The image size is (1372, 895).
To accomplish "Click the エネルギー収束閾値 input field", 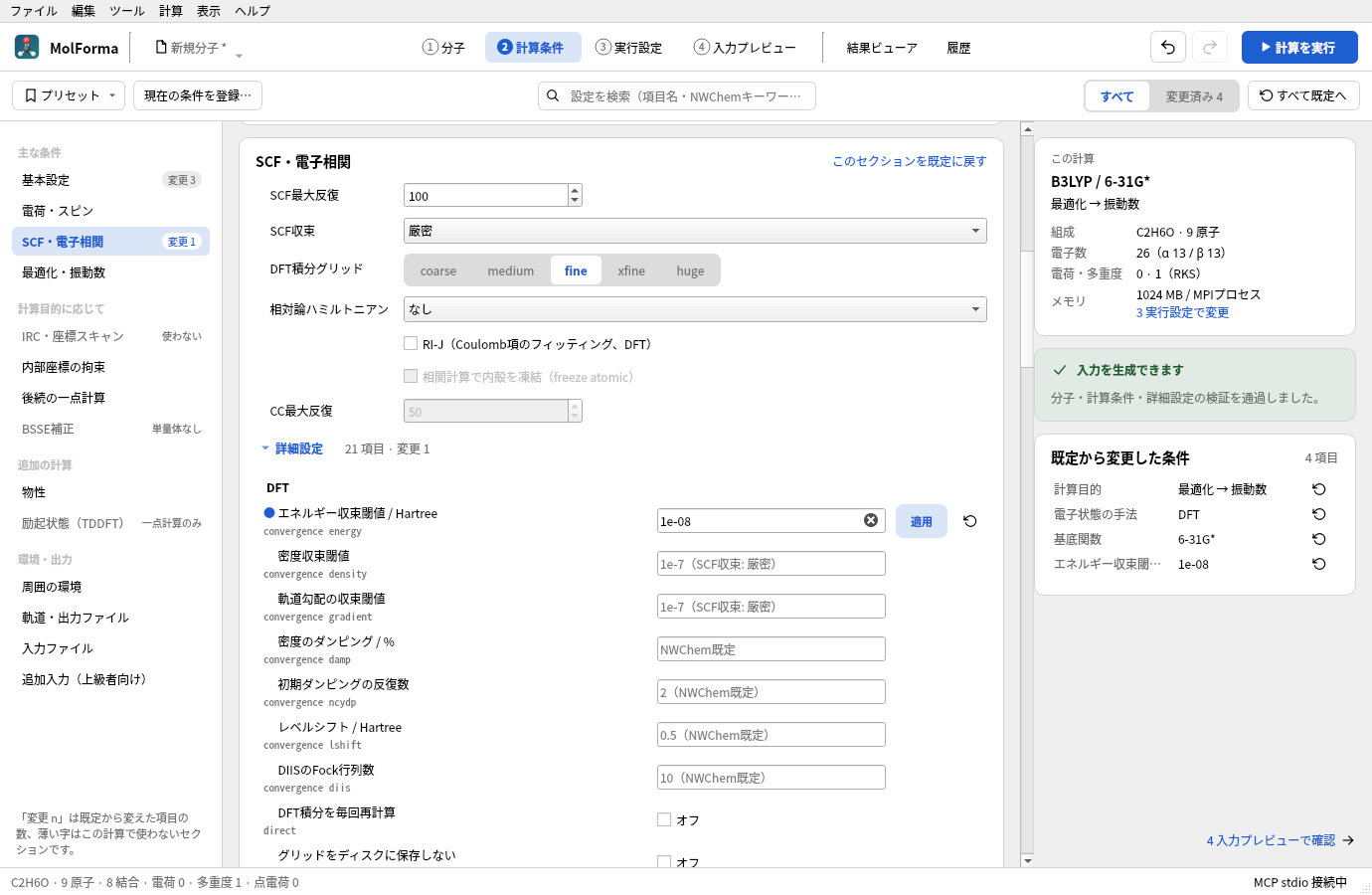I will (771, 521).
